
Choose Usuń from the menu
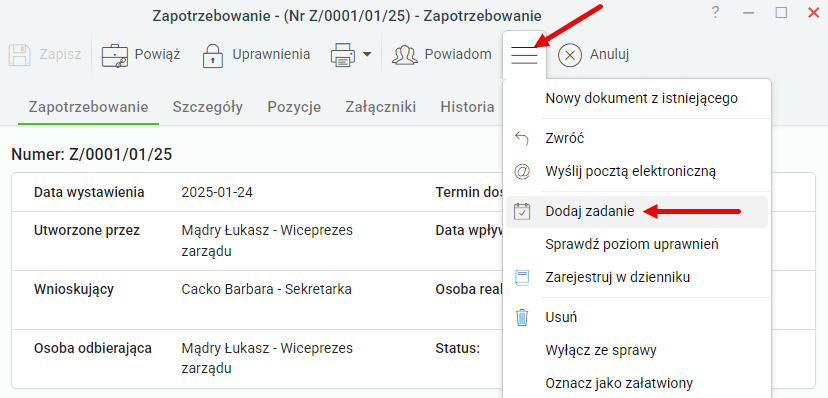click(637, 317)
